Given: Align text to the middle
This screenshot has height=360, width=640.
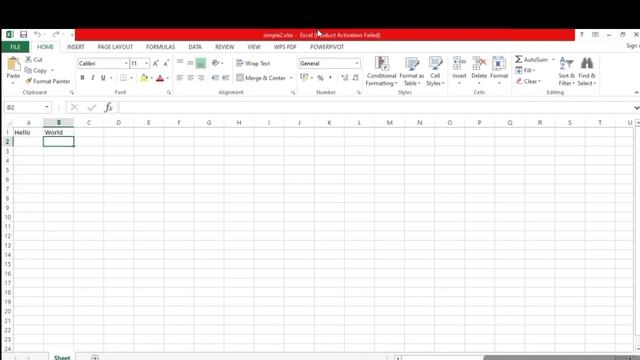Looking at the screenshot, I should [190, 63].
